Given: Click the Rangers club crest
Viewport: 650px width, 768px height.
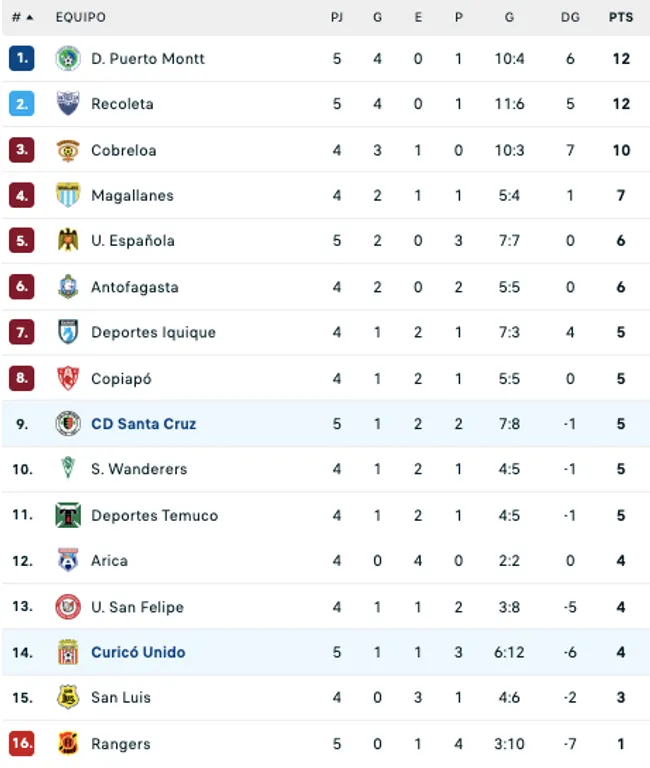Looking at the screenshot, I should 68,743.
